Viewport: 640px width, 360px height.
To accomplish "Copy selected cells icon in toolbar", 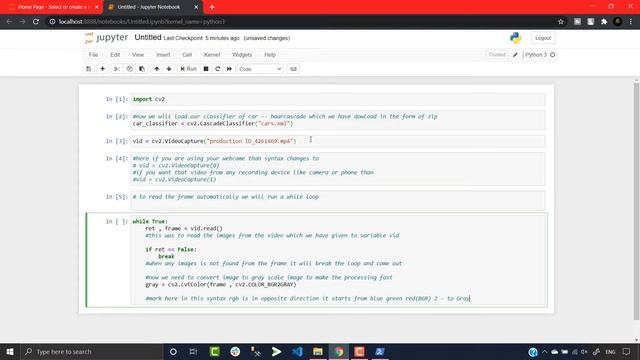I will coord(129,69).
